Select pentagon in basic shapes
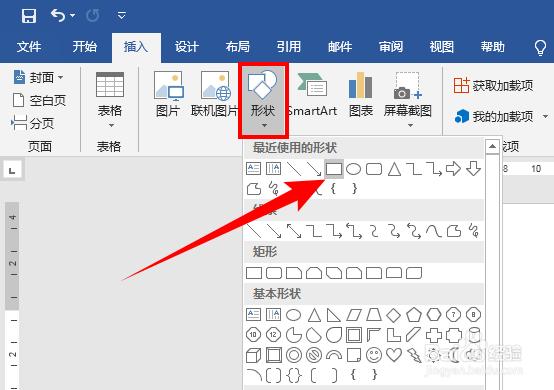554x390 pixels. (x=414, y=314)
